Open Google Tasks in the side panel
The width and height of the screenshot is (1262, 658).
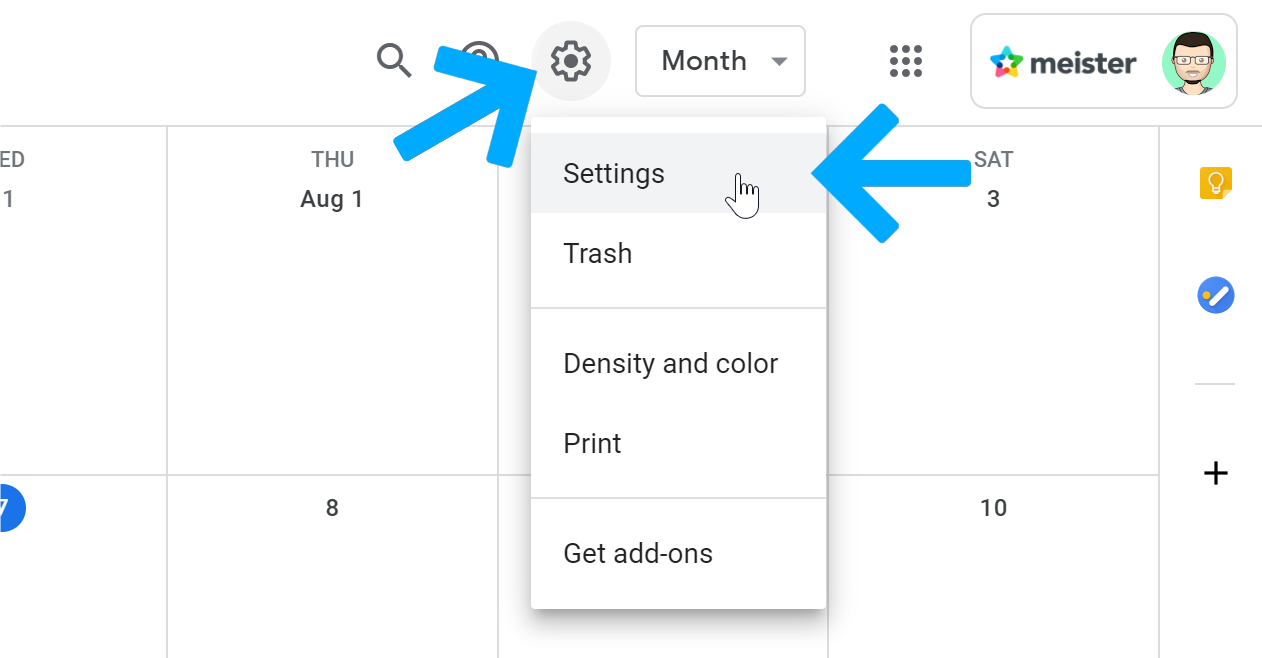pos(1215,295)
